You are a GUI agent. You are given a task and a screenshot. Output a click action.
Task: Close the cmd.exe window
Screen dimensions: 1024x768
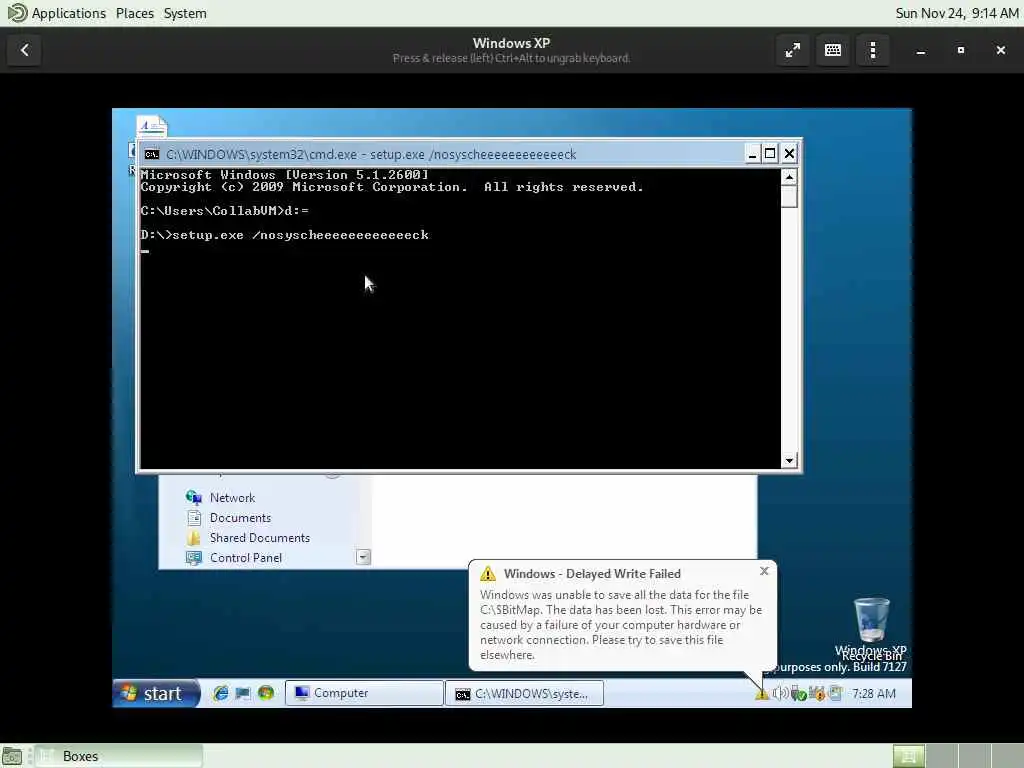point(789,153)
